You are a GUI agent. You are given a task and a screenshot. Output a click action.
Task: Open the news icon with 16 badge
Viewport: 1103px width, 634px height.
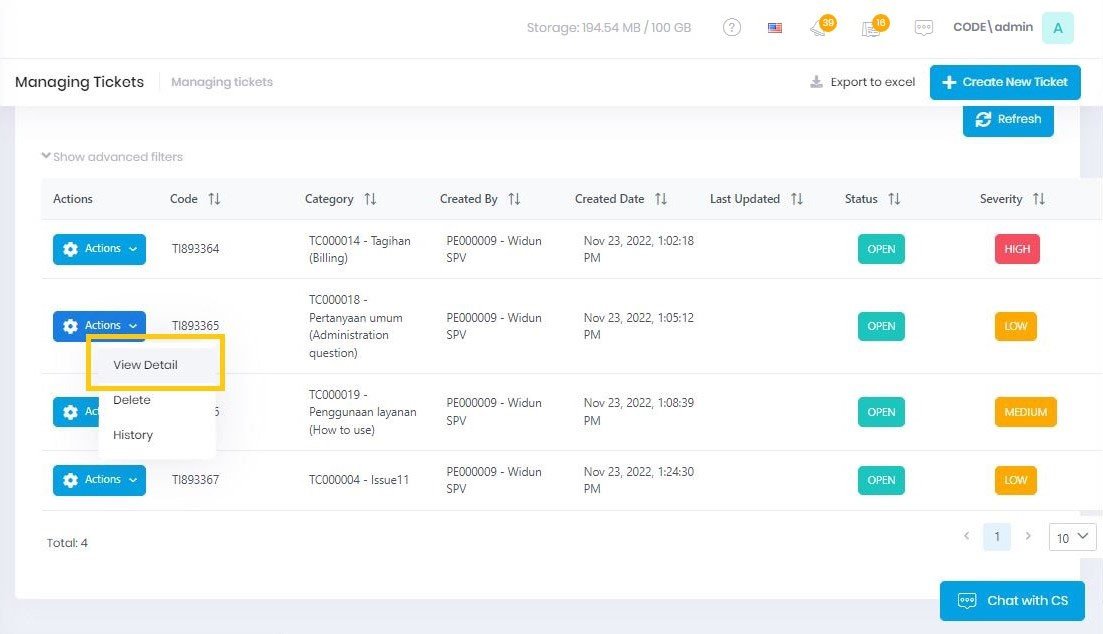coord(871,29)
